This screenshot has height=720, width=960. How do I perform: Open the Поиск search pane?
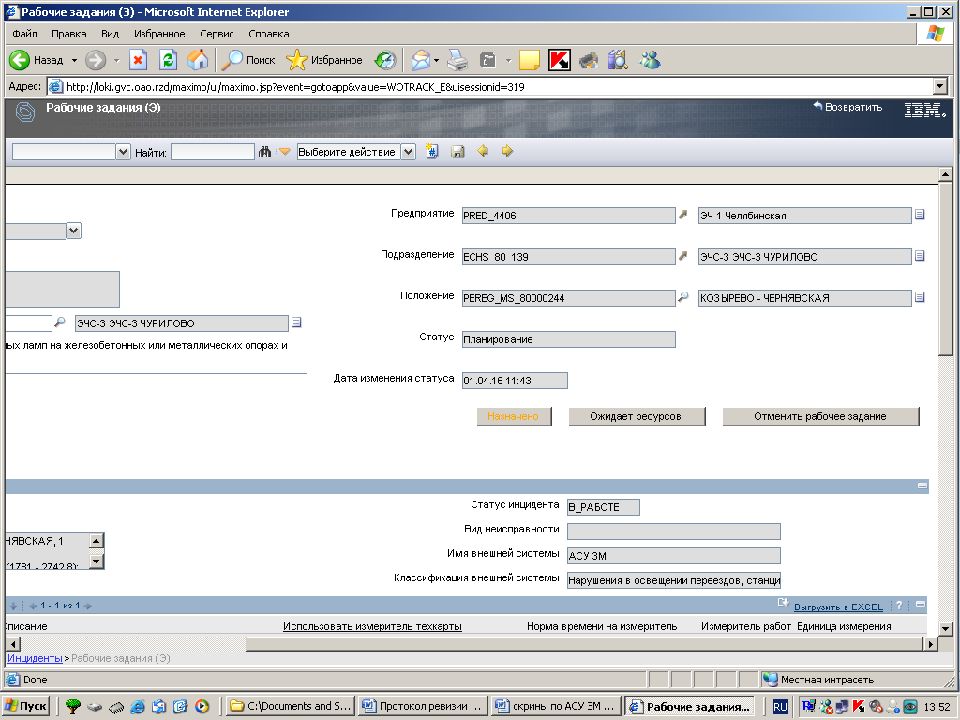[x=248, y=60]
